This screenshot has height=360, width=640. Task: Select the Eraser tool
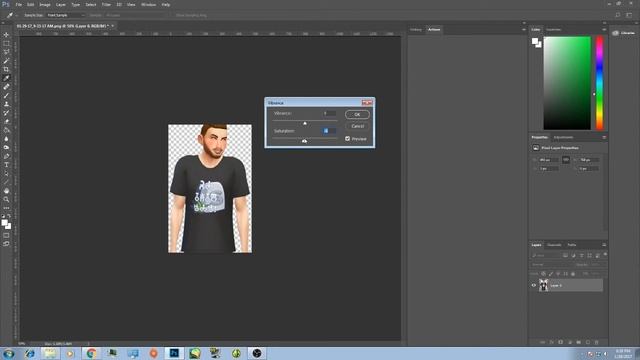point(6,121)
